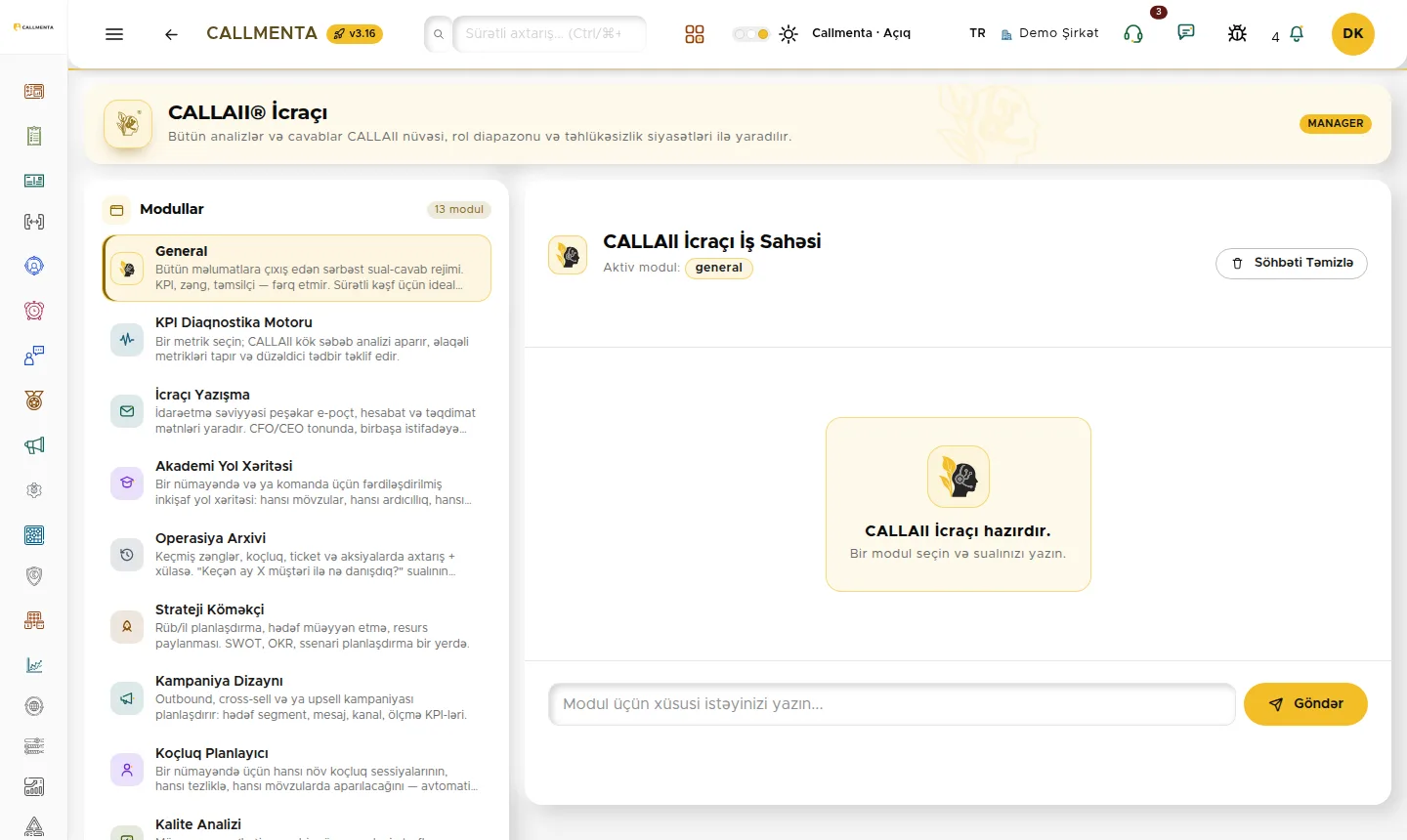Click the "CALLAII İcraçı İş Sahəsi" heading
1407x840 pixels.
712,241
